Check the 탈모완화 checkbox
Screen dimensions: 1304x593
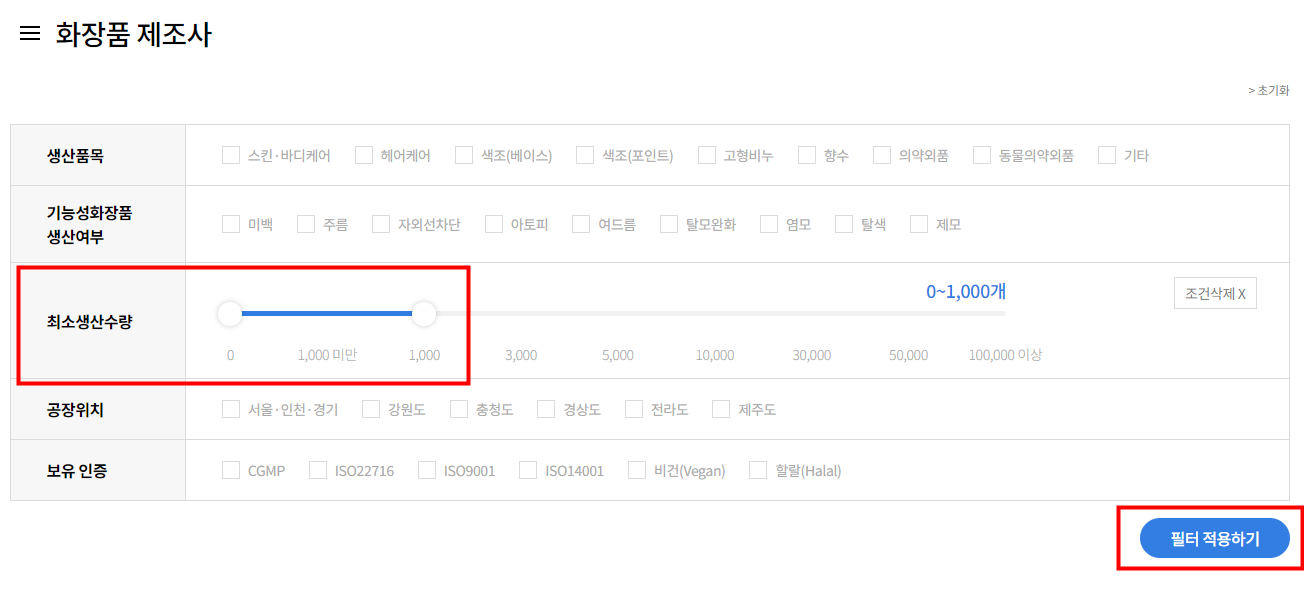tap(669, 224)
